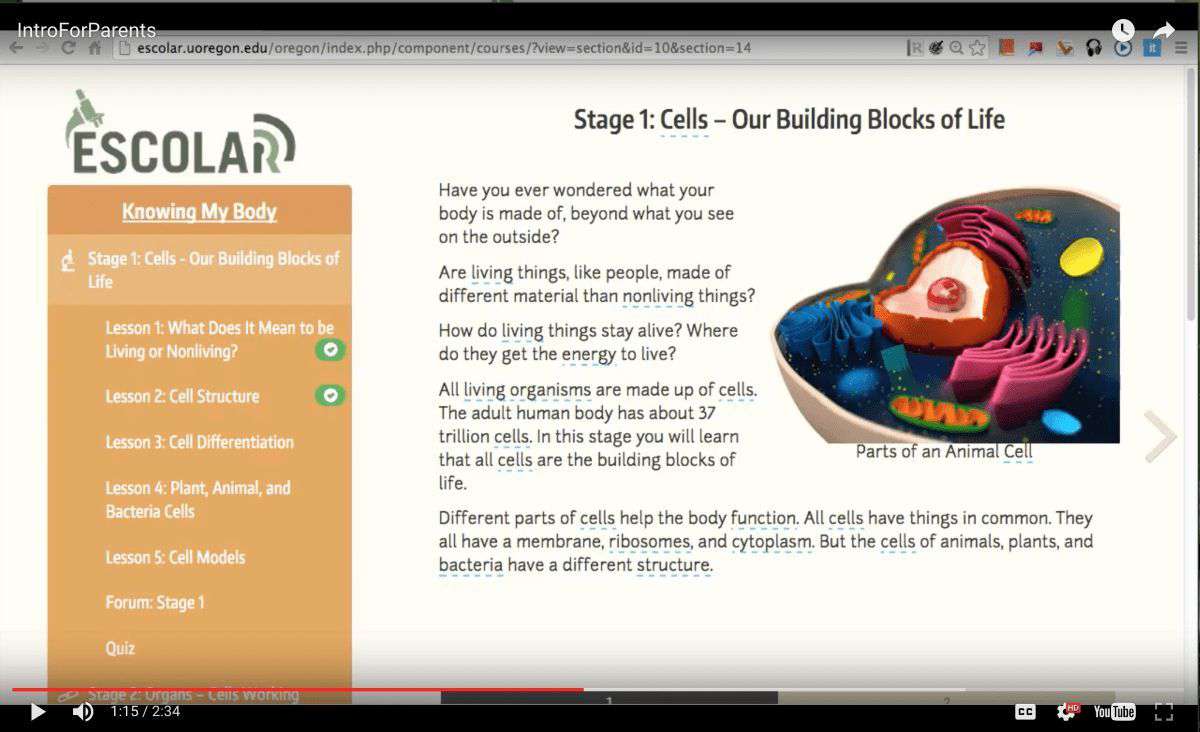The image size is (1200, 732).
Task: Click the red flag extension icon
Action: (x=1036, y=47)
